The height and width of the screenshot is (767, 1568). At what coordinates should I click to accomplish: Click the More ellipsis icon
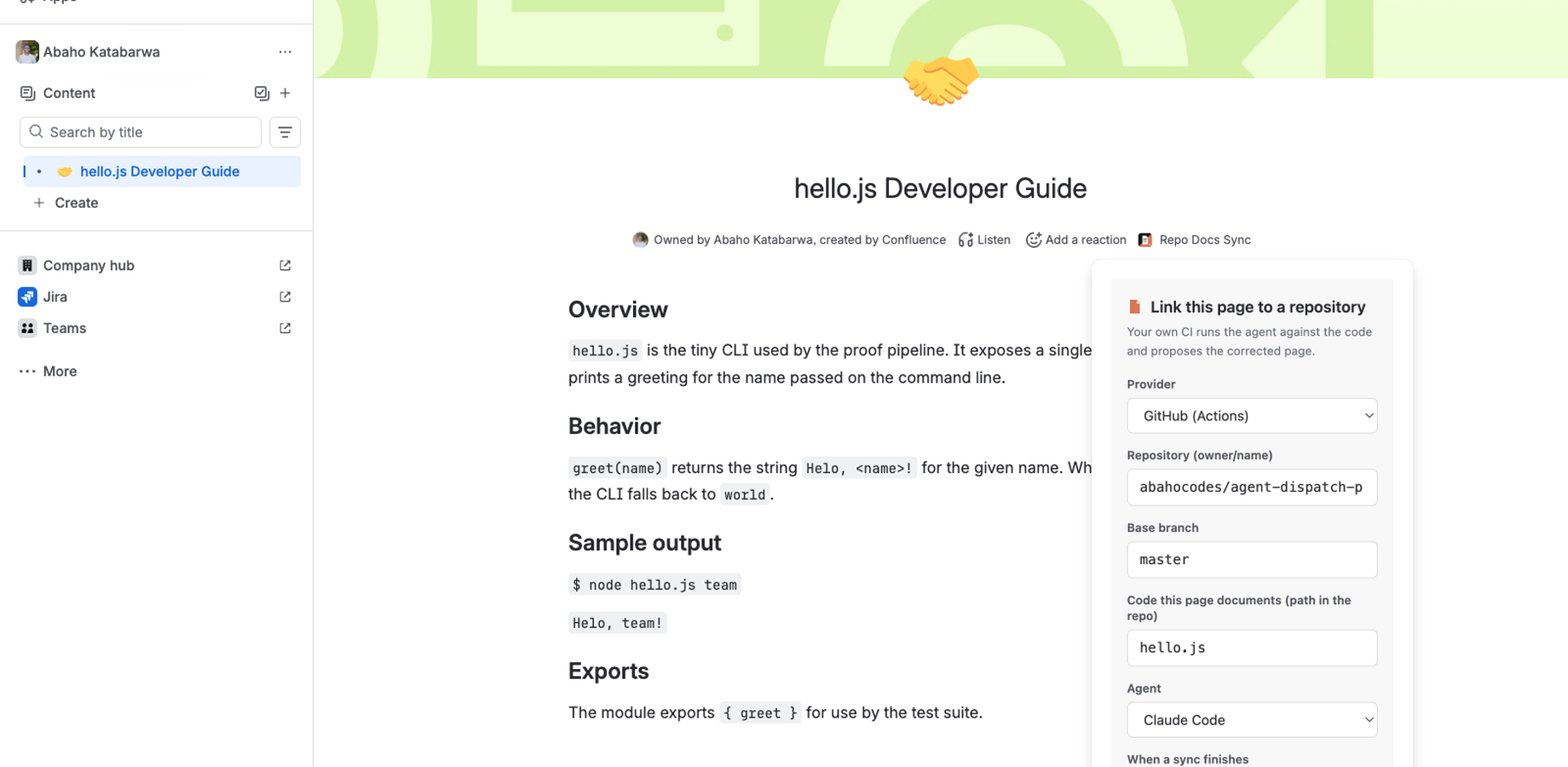click(27, 372)
